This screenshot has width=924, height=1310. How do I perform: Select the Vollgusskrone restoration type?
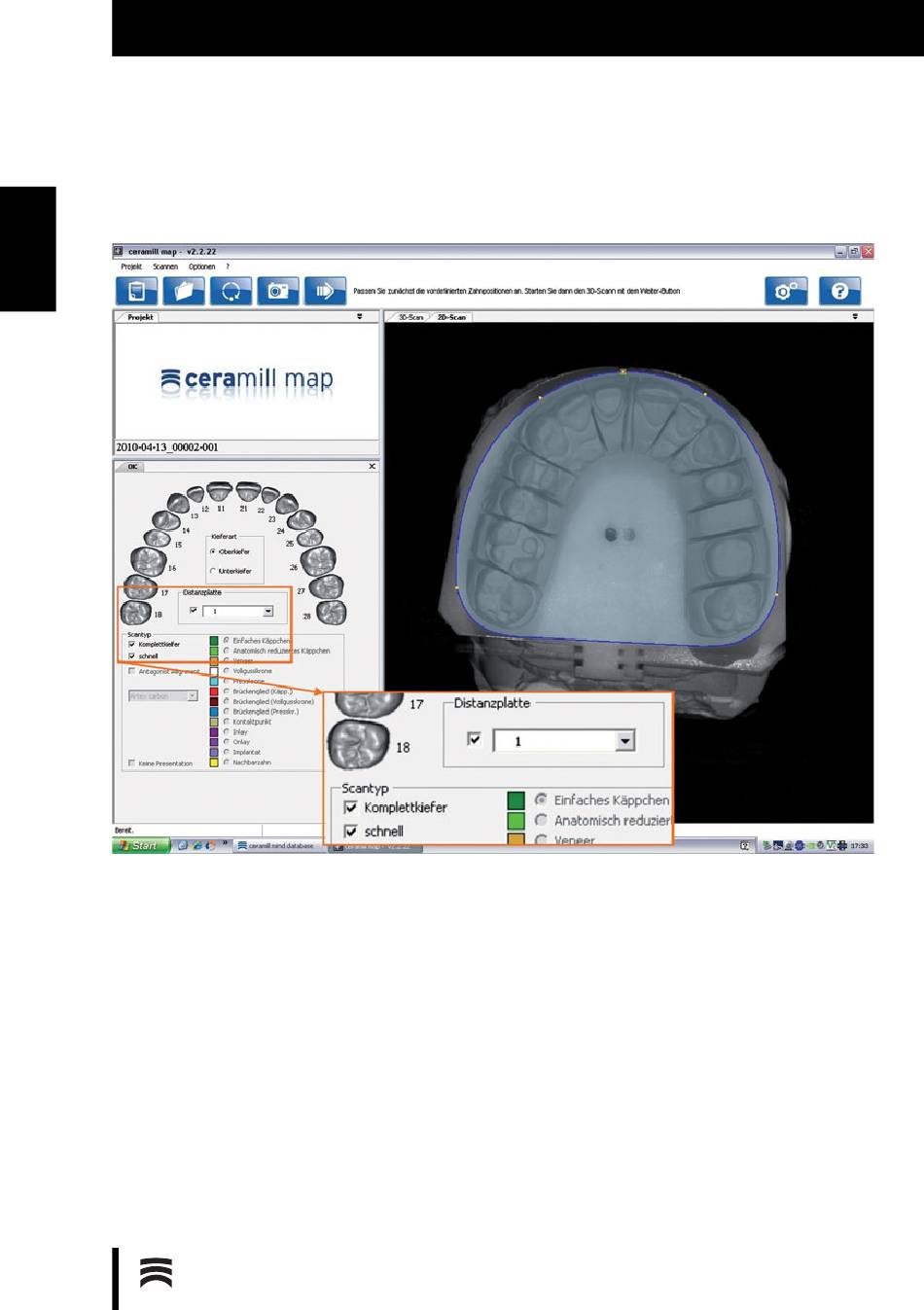click(227, 671)
